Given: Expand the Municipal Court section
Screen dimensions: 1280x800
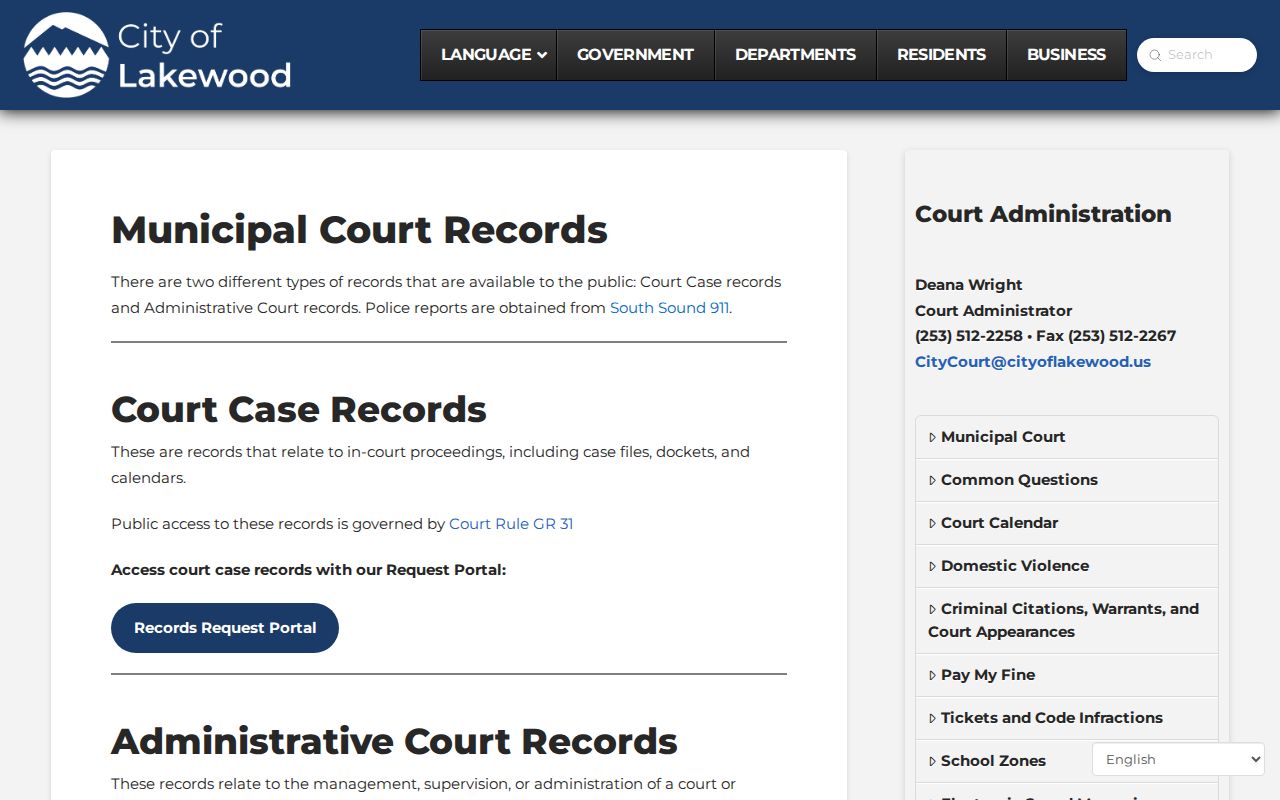Looking at the screenshot, I should pos(1067,437).
